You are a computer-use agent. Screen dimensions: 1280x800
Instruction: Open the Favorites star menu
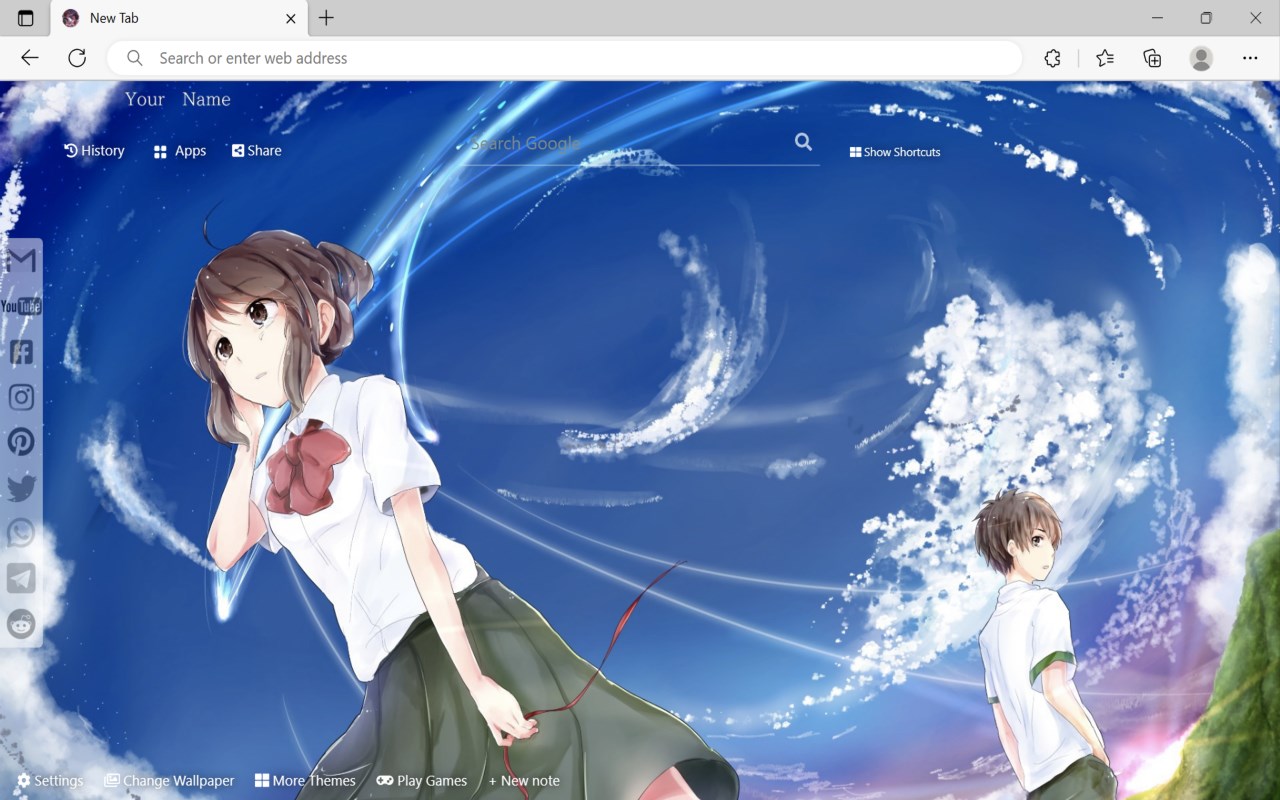point(1104,58)
